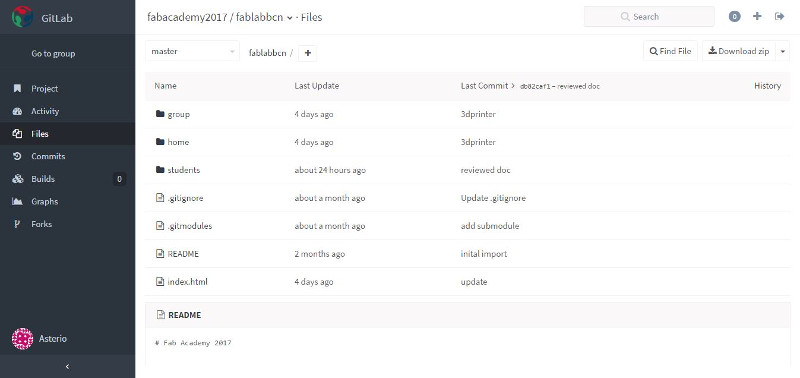Image resolution: width=800 pixels, height=378 pixels.
Task: Click Update .gitignore commit message
Action: pyautogui.click(x=493, y=198)
